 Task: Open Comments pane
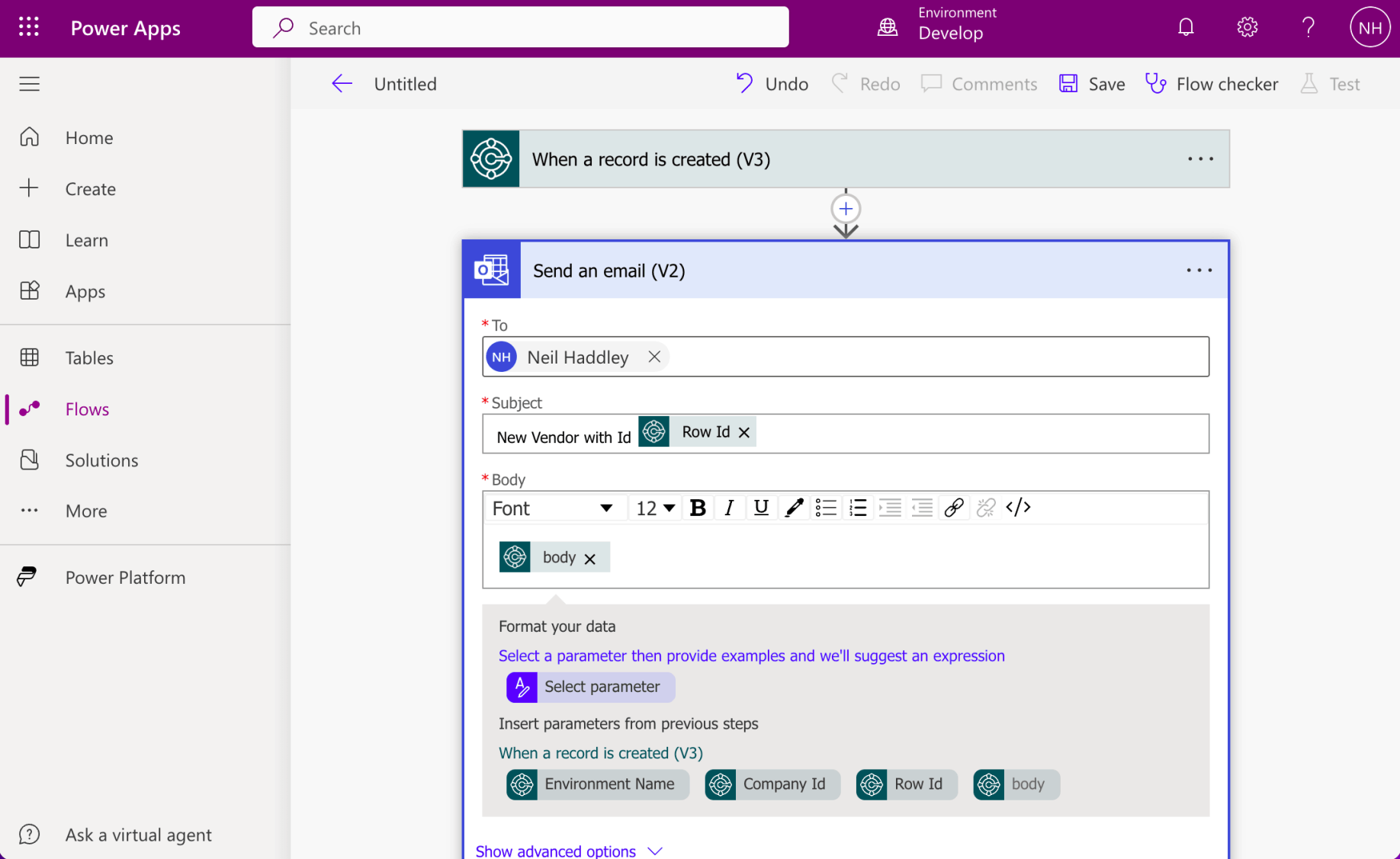tap(979, 84)
